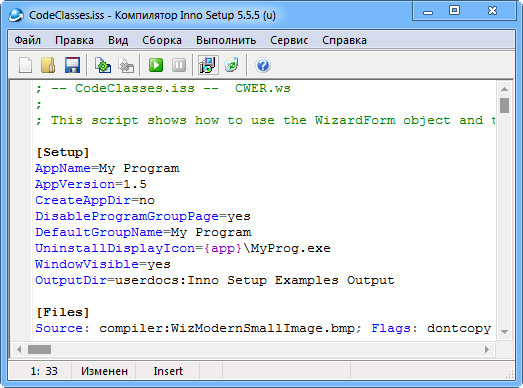Click the Изменен status bar field
Viewport: 523px width, 388px height.
point(104,371)
